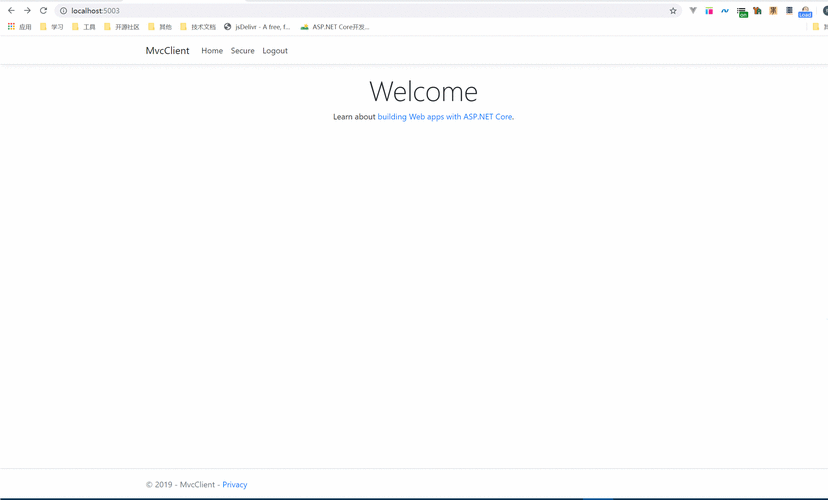This screenshot has width=828, height=500.
Task: Open the 开源社区 bookmark folder
Action: [121, 27]
